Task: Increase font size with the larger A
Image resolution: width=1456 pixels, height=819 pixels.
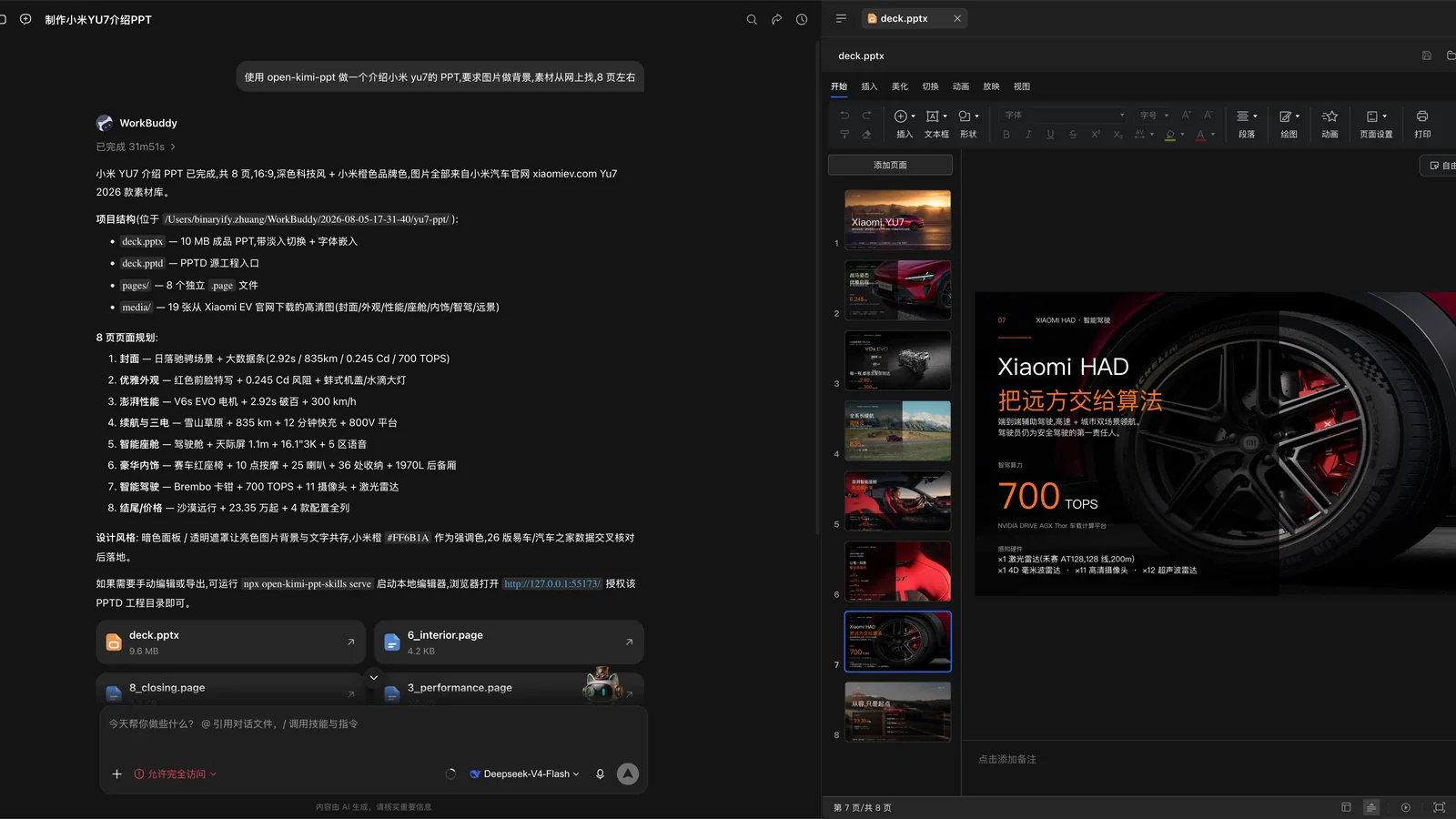Action: [x=1187, y=116]
